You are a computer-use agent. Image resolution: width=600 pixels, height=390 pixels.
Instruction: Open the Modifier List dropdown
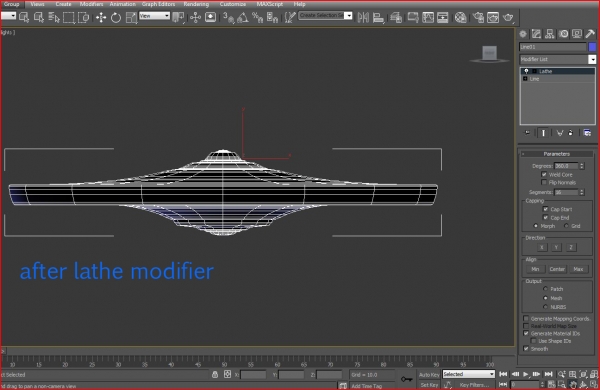point(592,59)
